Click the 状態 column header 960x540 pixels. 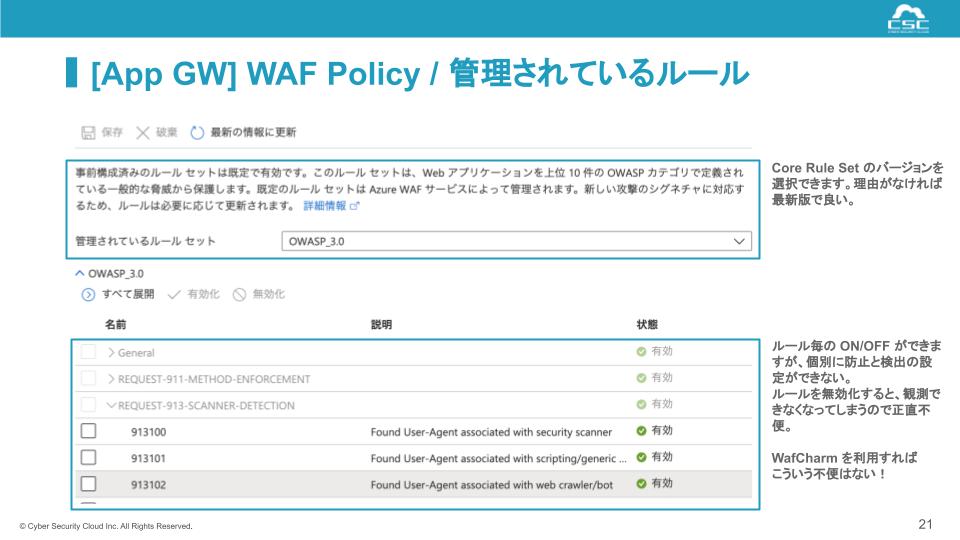[x=647, y=324]
